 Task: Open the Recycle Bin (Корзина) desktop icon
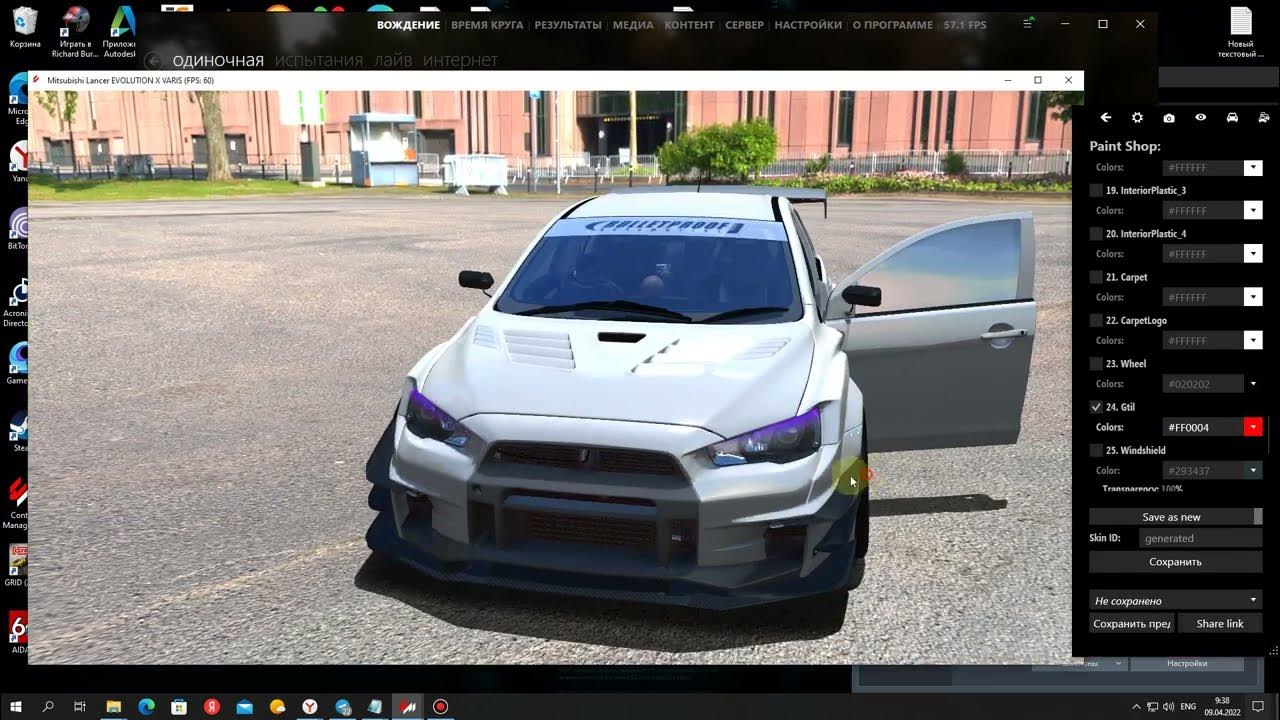pyautogui.click(x=25, y=28)
